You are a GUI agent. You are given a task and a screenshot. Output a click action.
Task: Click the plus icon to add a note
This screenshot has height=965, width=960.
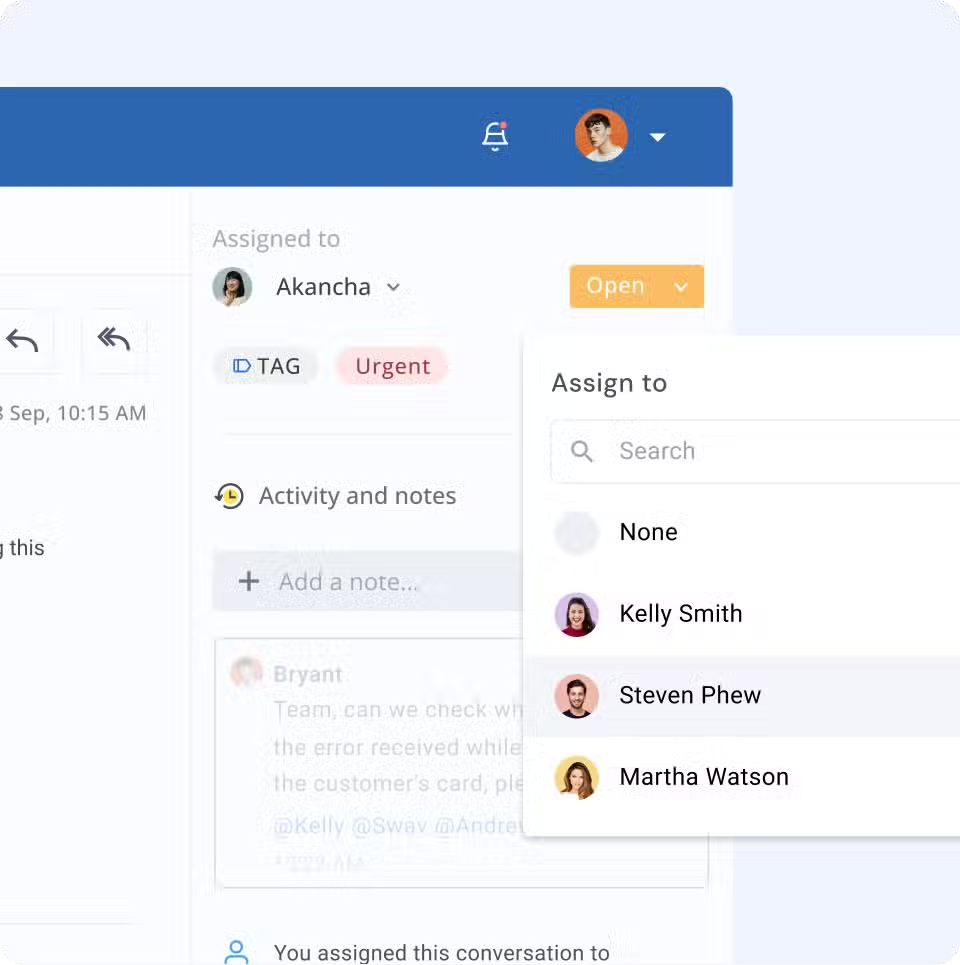[248, 581]
